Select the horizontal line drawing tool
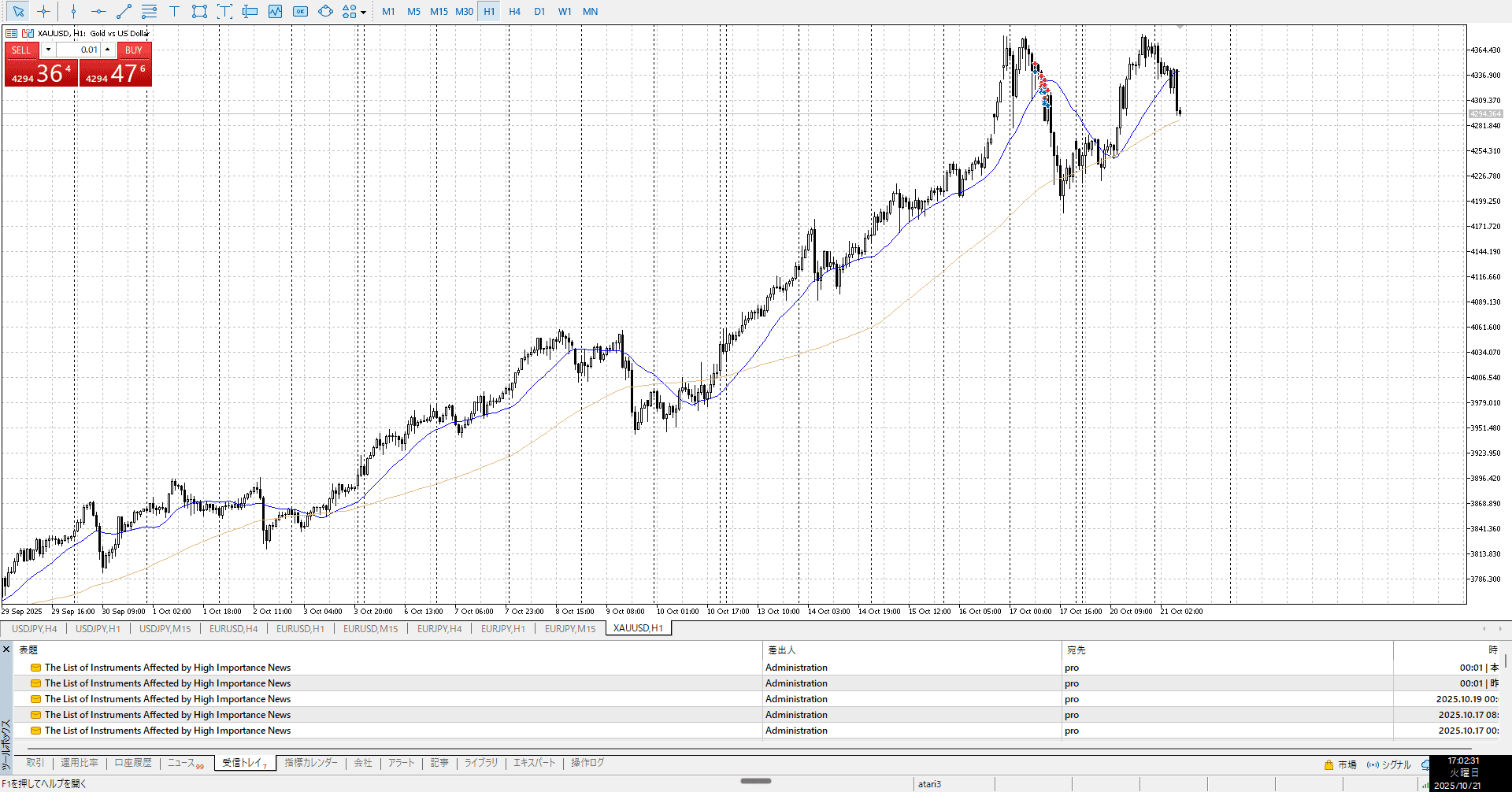This screenshot has width=1512, height=792. pyautogui.click(x=98, y=12)
